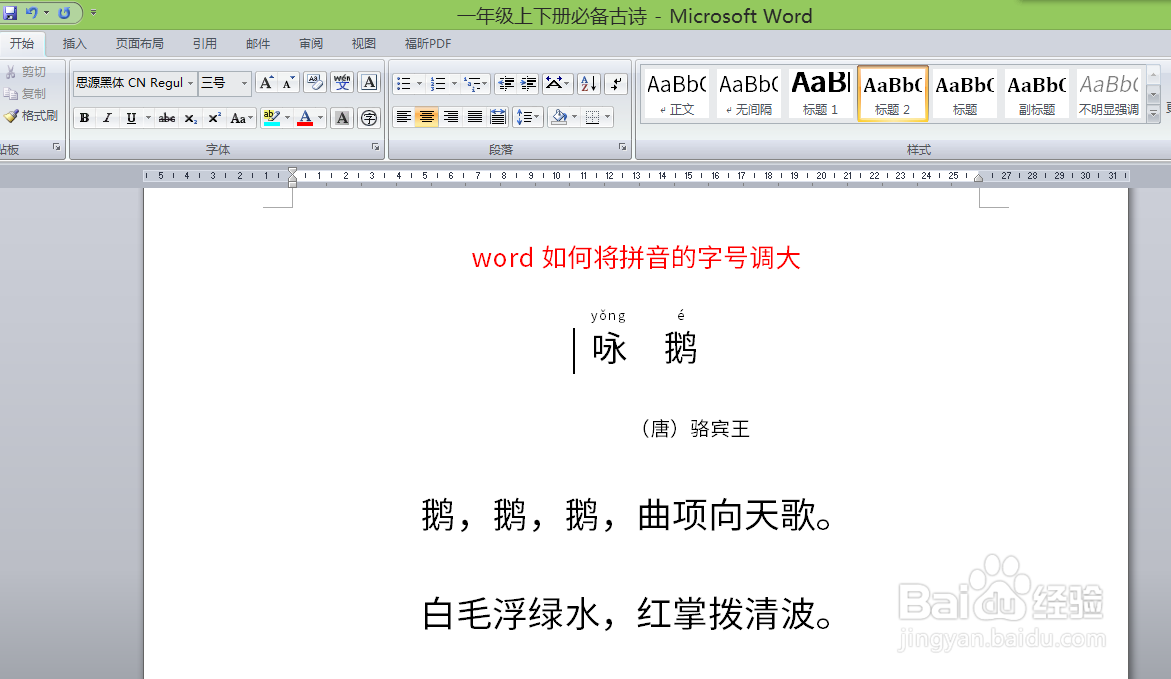Viewport: 1171px width, 679px height.
Task: Toggle Bold formatting
Action: coord(84,118)
